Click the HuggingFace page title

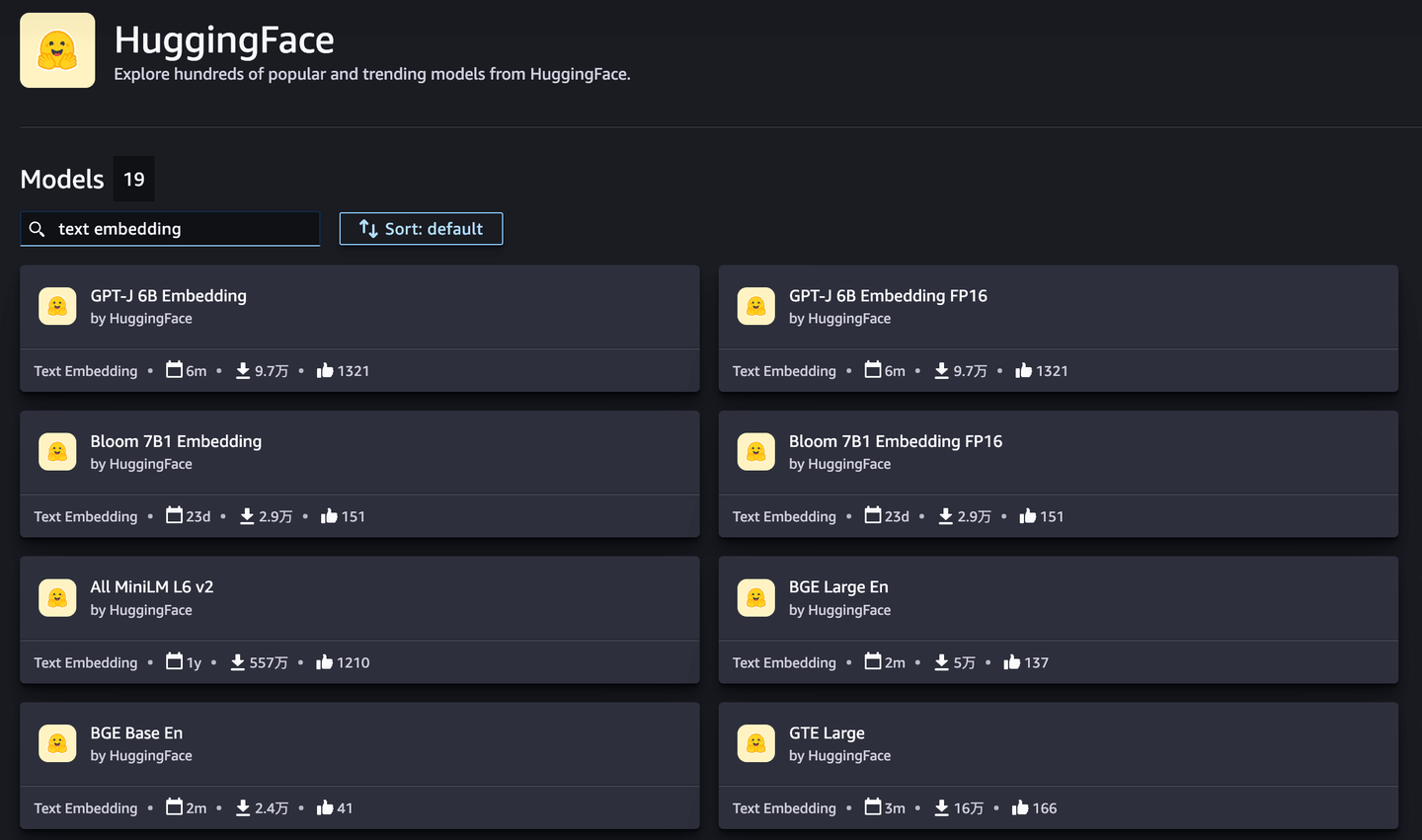coord(224,40)
